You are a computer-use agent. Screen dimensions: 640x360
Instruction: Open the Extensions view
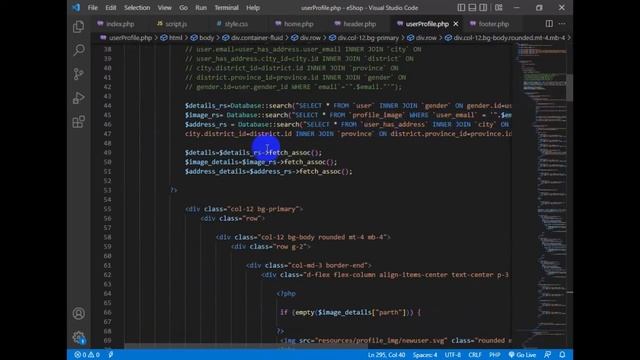[78, 122]
